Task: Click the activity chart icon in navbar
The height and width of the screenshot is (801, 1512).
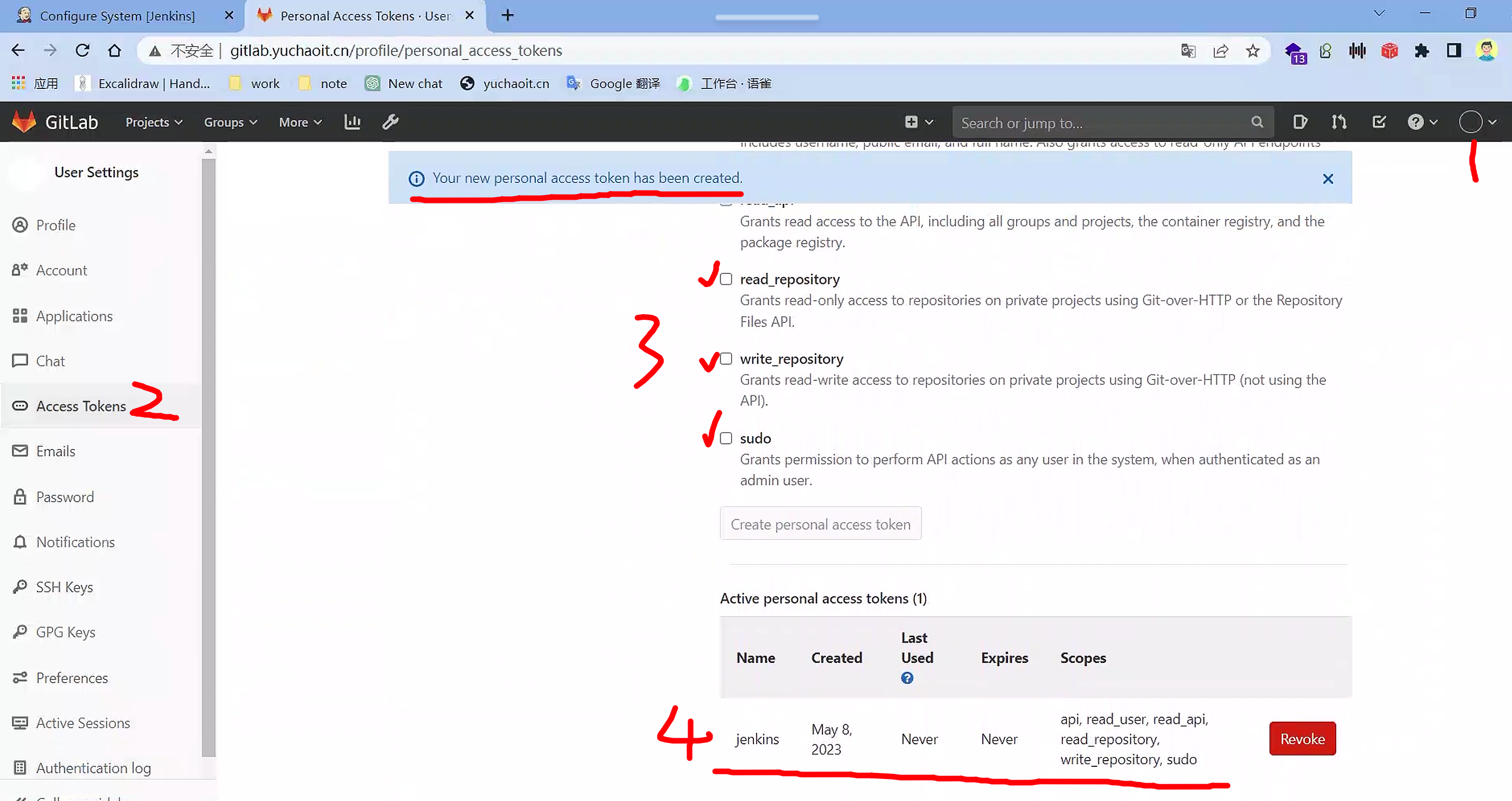Action: point(352,122)
